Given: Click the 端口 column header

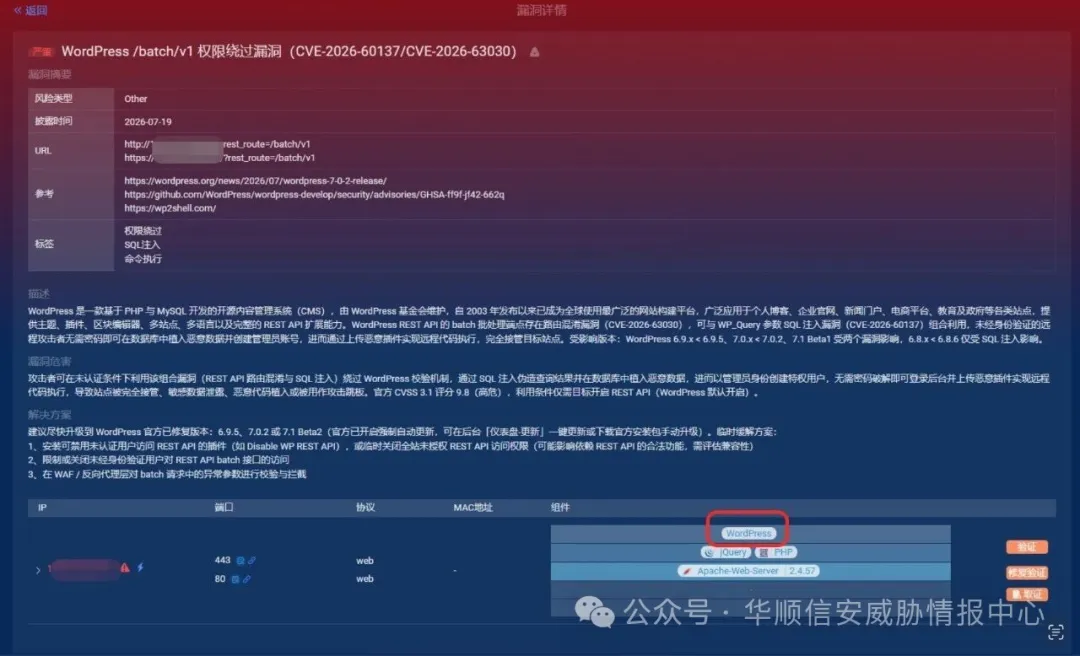Looking at the screenshot, I should (224, 508).
